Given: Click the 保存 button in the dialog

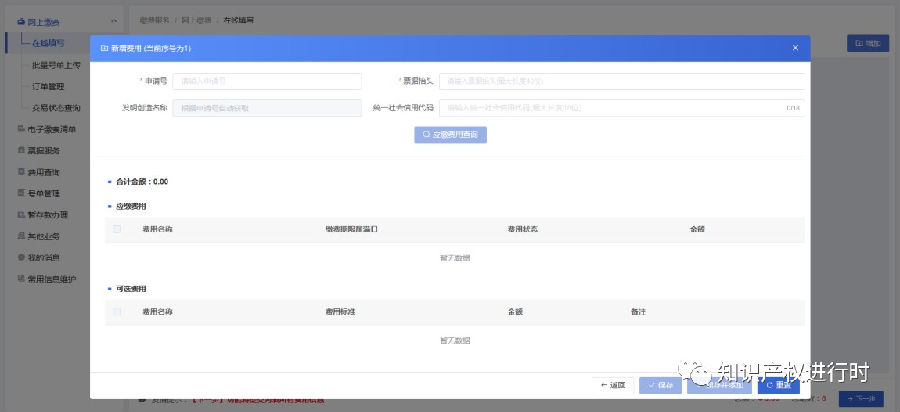Looking at the screenshot, I should pyautogui.click(x=660, y=386).
